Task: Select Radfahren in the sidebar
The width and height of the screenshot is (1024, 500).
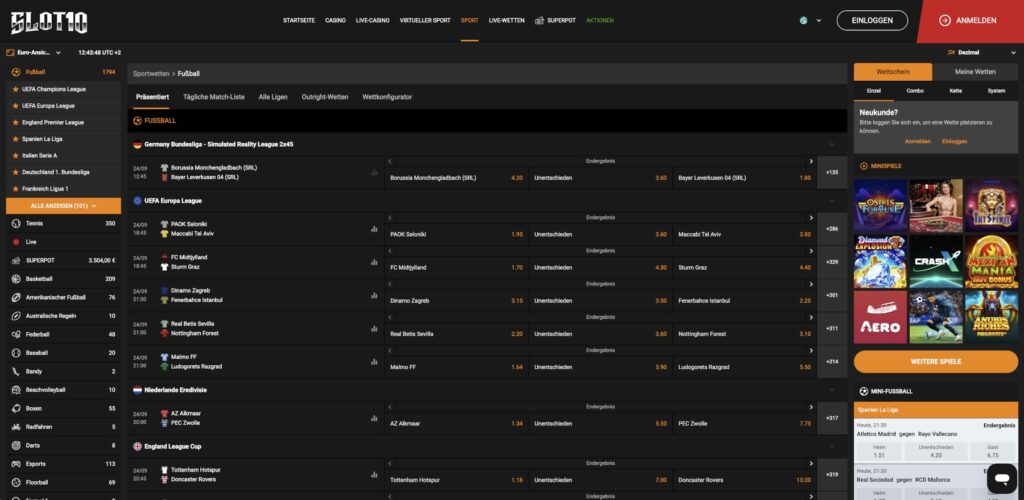Action: [x=63, y=427]
